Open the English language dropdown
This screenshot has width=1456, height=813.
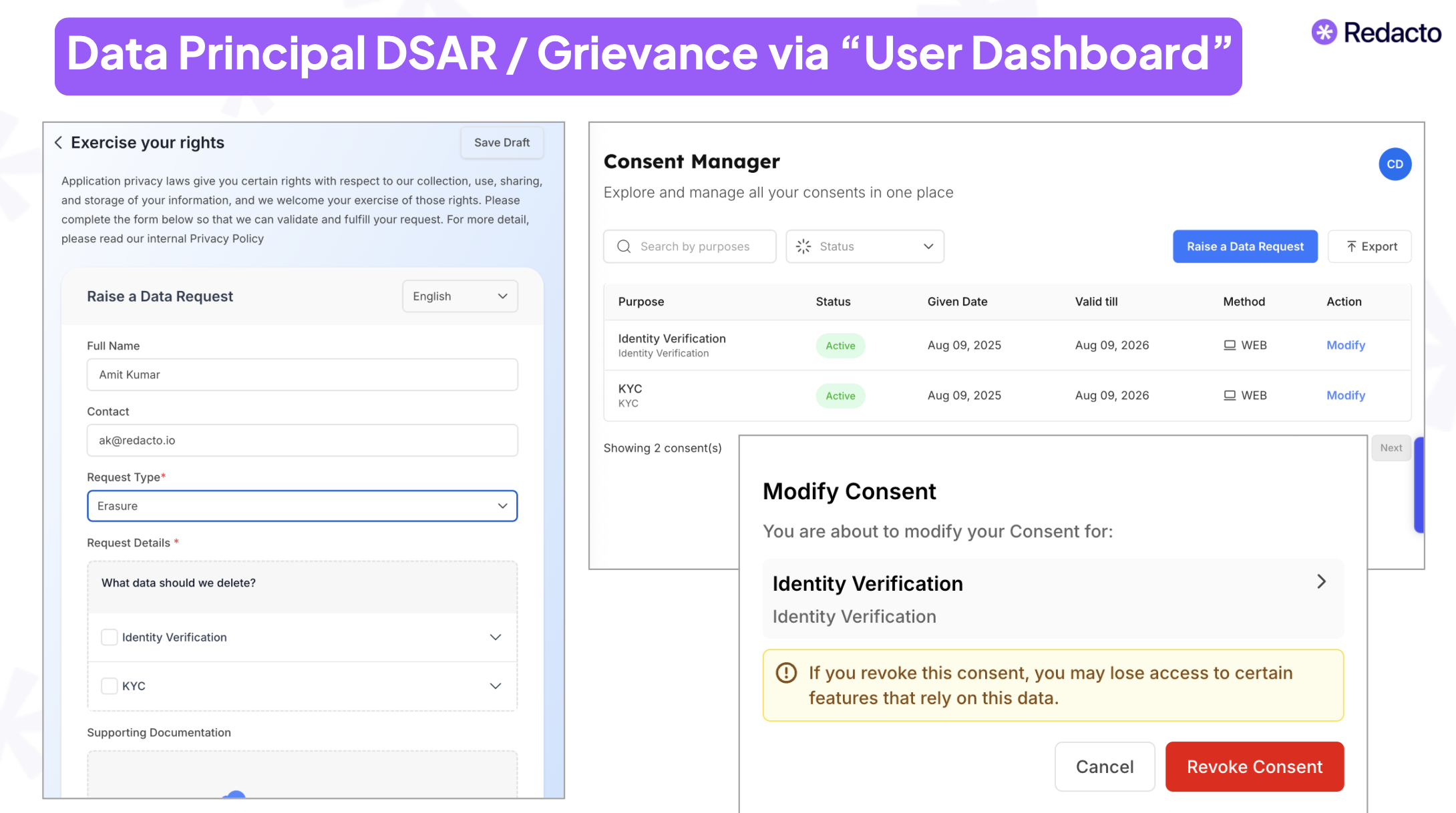click(460, 296)
